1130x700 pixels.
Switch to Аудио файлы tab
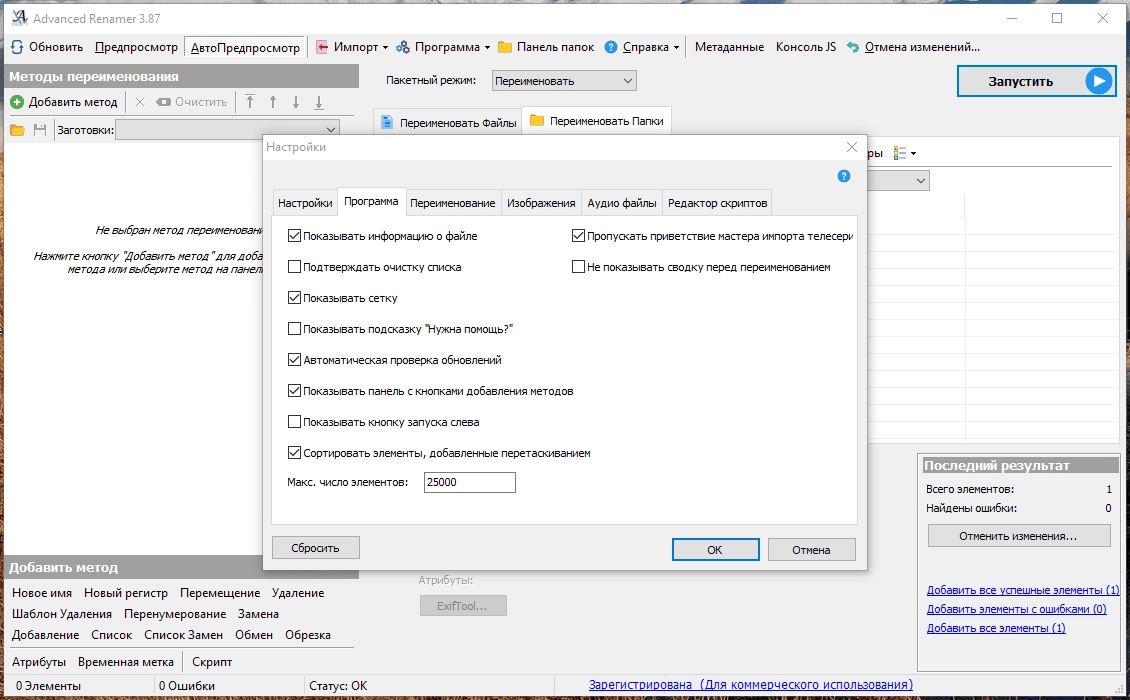click(622, 203)
